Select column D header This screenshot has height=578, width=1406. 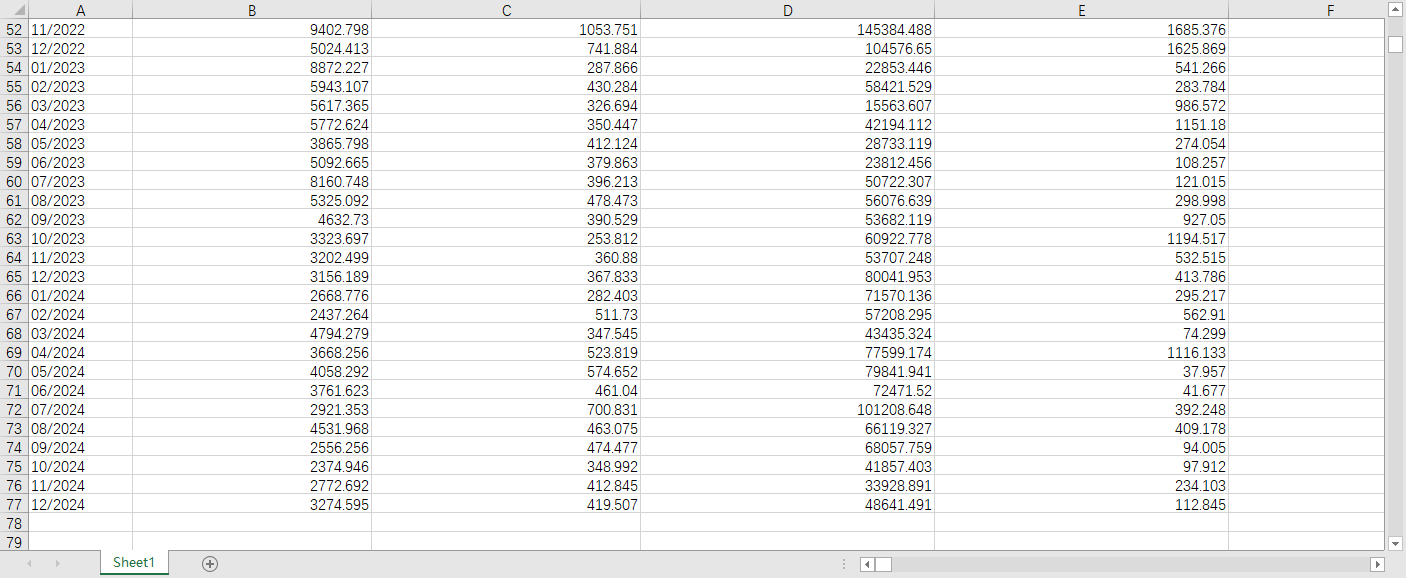(787, 10)
